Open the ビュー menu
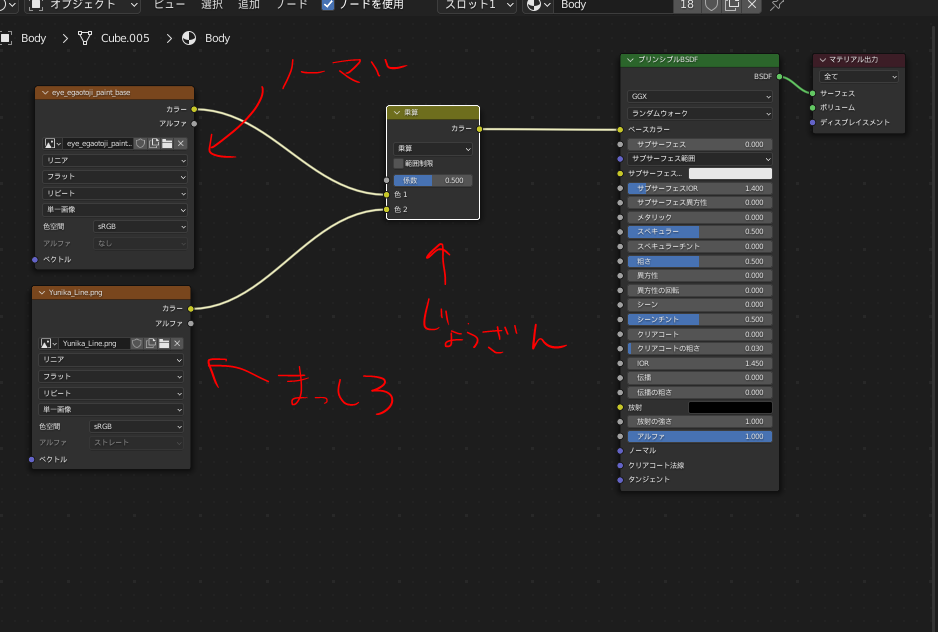The image size is (938, 632). [x=169, y=5]
